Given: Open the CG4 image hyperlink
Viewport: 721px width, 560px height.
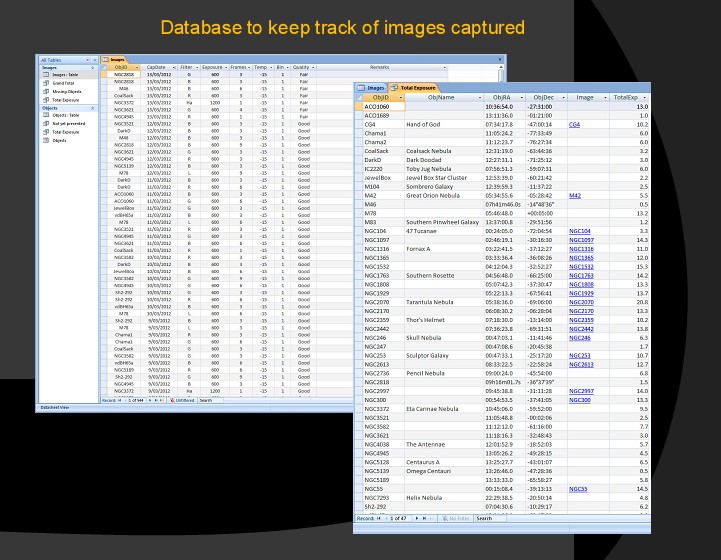Looking at the screenshot, I should 574,125.
